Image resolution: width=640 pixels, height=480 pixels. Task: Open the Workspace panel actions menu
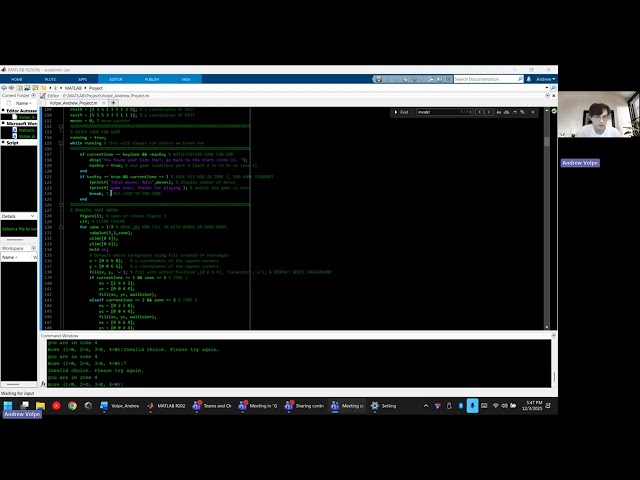[x=33, y=248]
